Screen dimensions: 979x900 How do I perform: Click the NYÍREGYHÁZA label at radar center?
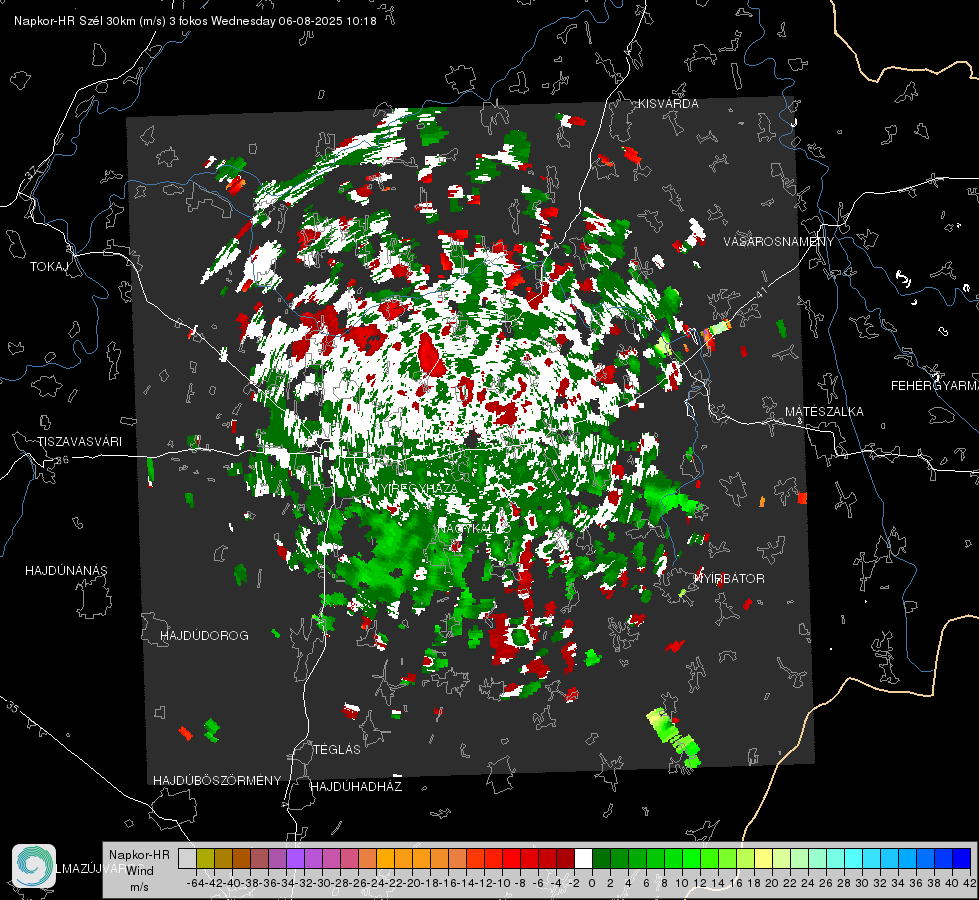[415, 488]
